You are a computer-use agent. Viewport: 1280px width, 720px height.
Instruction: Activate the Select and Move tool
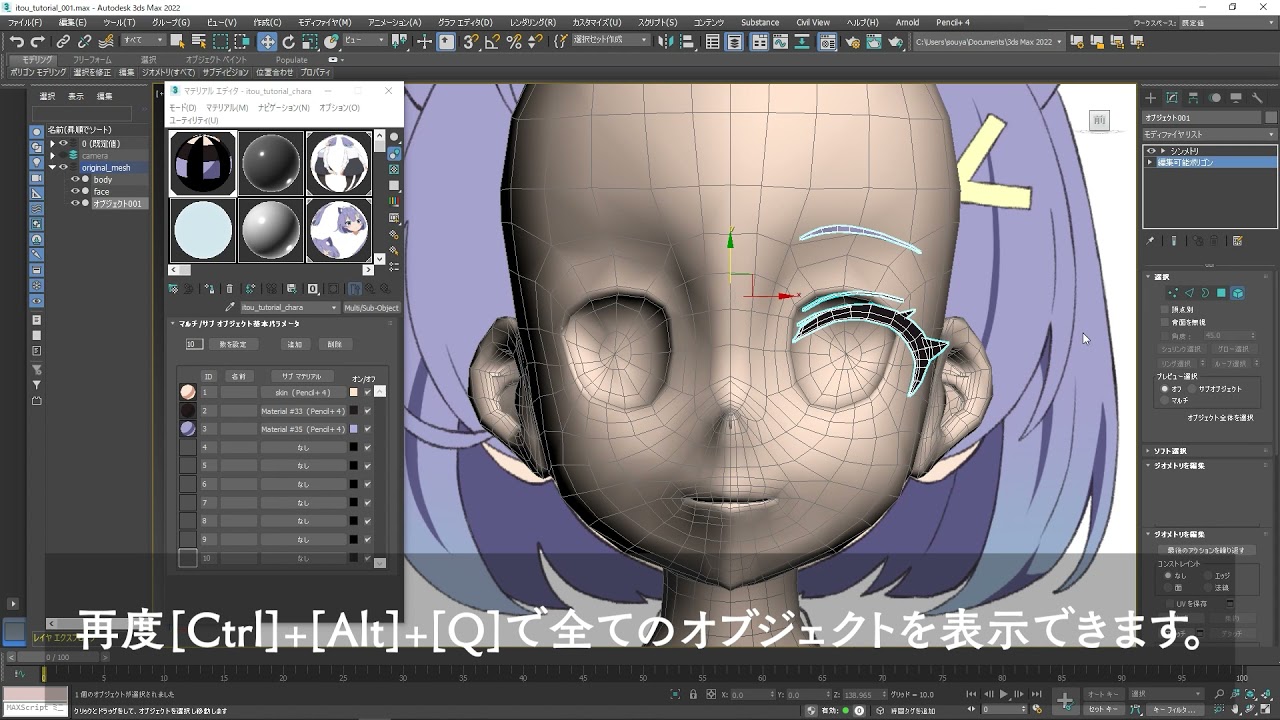click(x=267, y=41)
